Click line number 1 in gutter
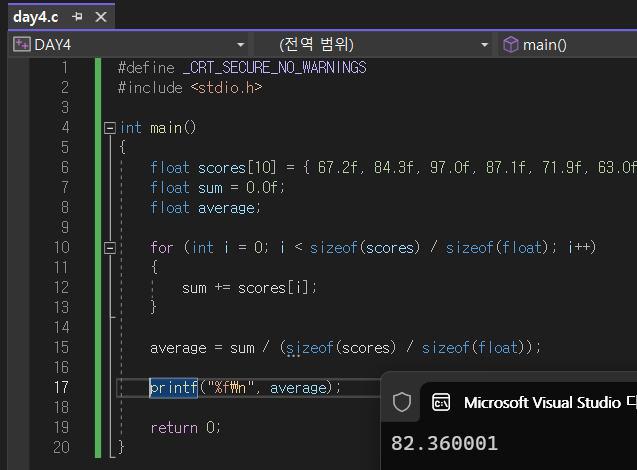 point(65,67)
